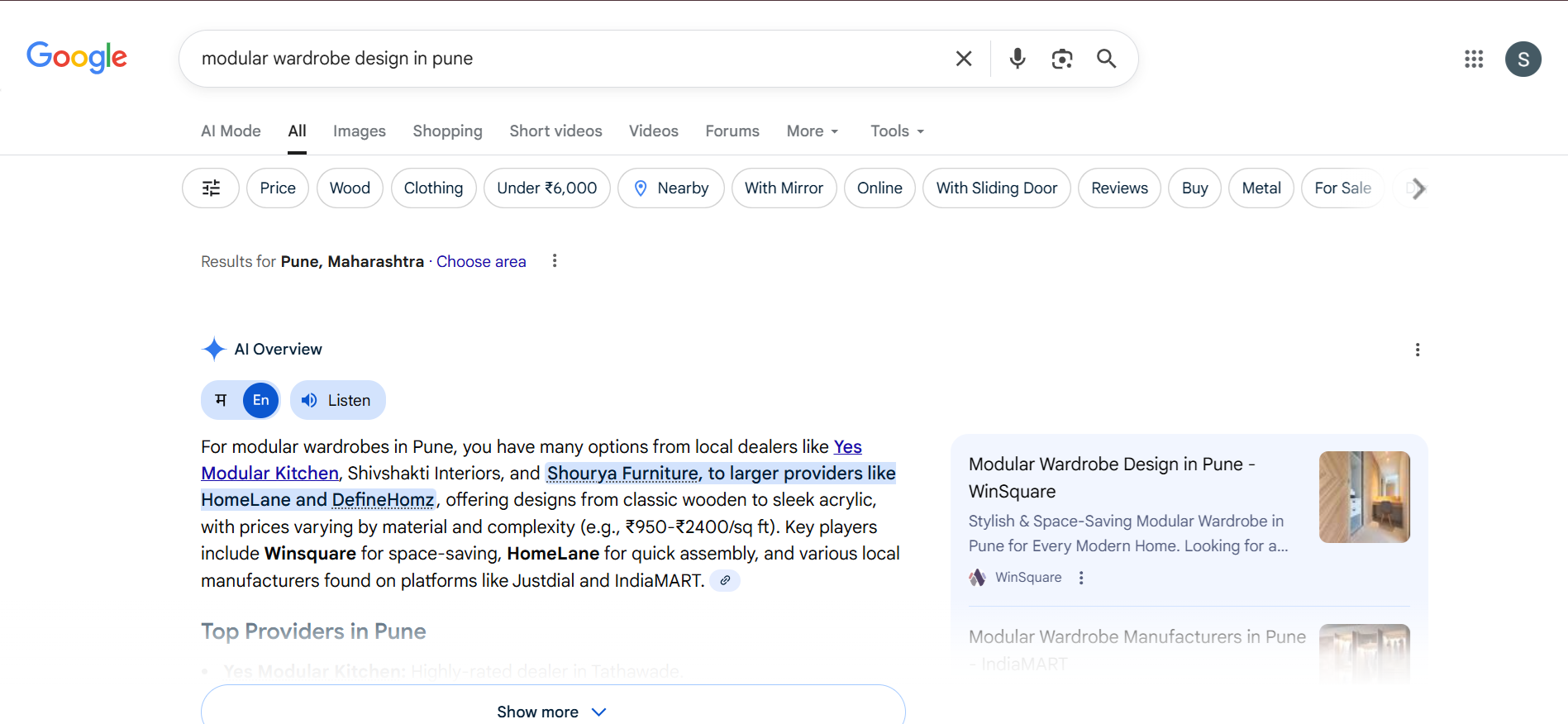Switch AI Overview language to Hindi
Image resolution: width=1568 pixels, height=724 pixels.
click(x=222, y=400)
